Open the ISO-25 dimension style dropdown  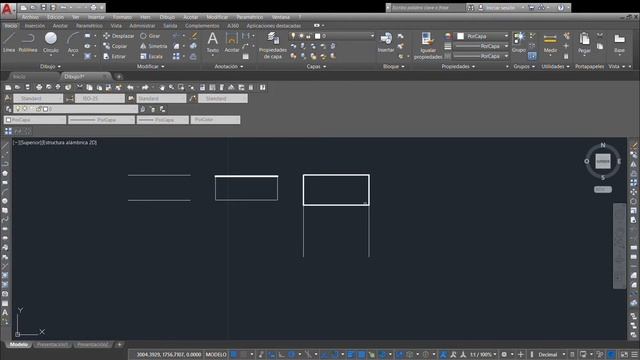pos(100,98)
